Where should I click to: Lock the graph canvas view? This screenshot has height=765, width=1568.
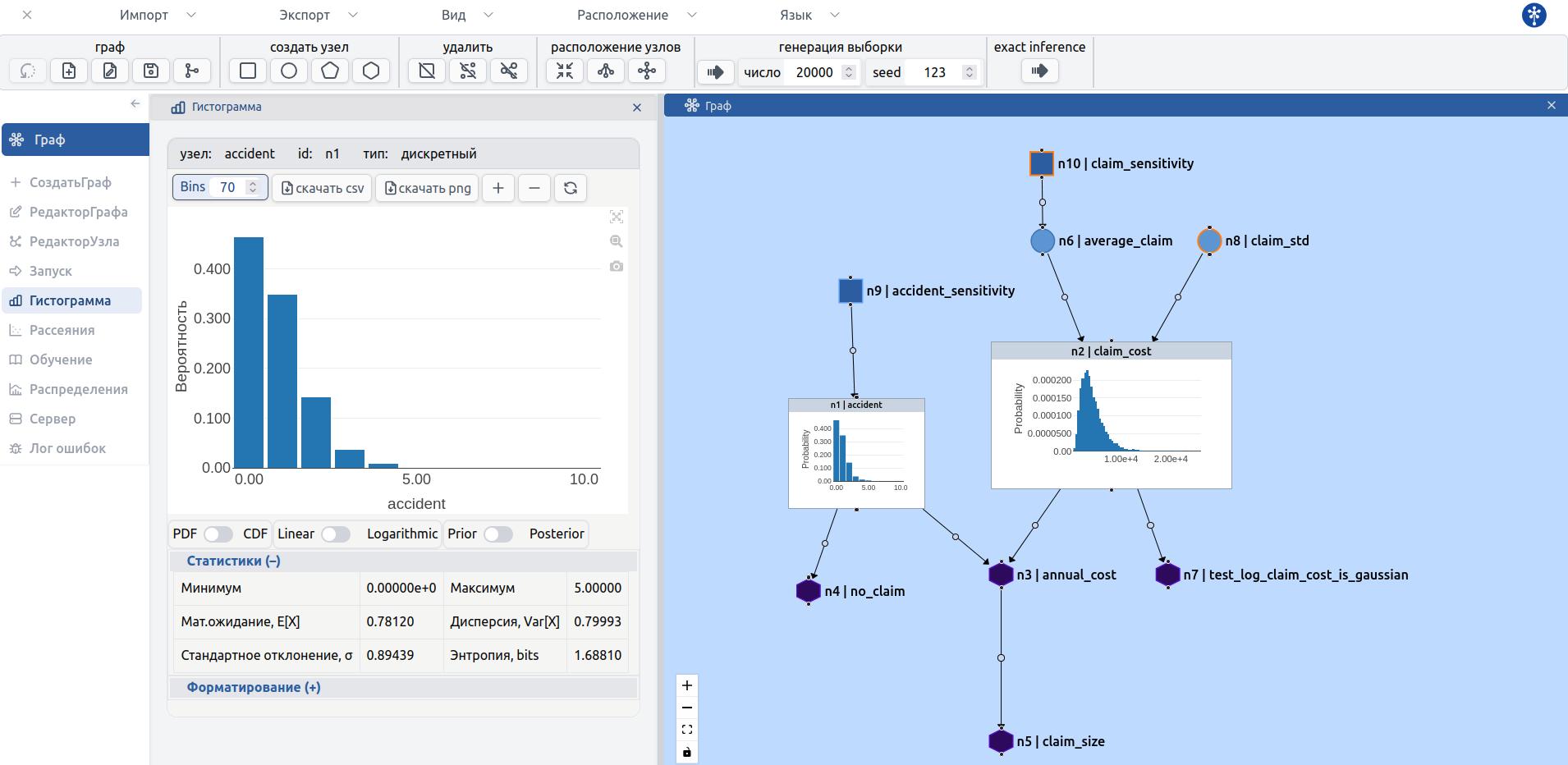pos(687,752)
